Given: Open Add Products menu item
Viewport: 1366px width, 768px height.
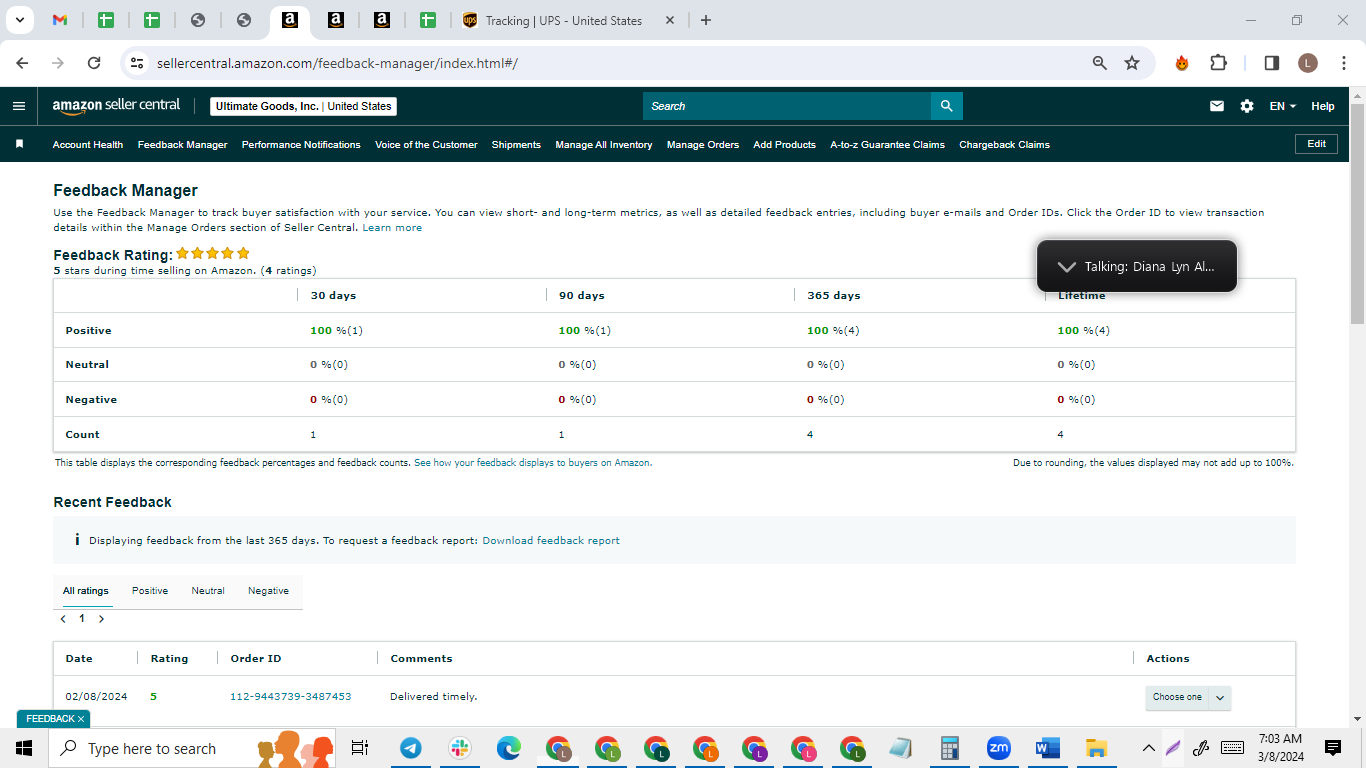Looking at the screenshot, I should coord(784,145).
